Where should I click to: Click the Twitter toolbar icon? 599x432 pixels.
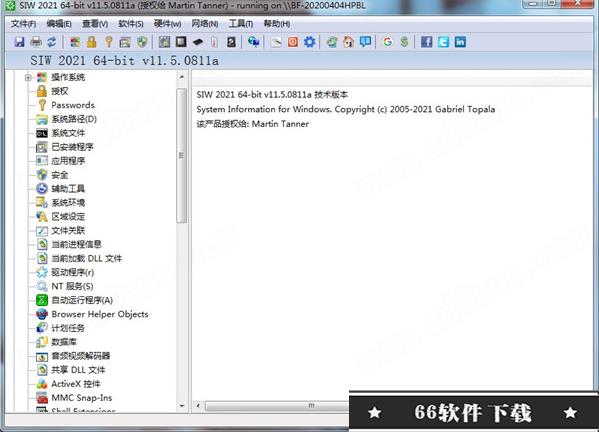pos(444,42)
